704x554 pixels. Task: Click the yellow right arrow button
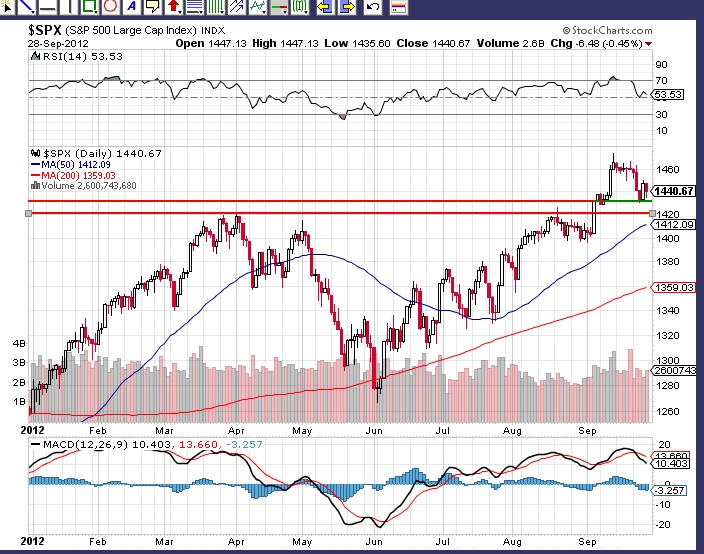pos(347,7)
